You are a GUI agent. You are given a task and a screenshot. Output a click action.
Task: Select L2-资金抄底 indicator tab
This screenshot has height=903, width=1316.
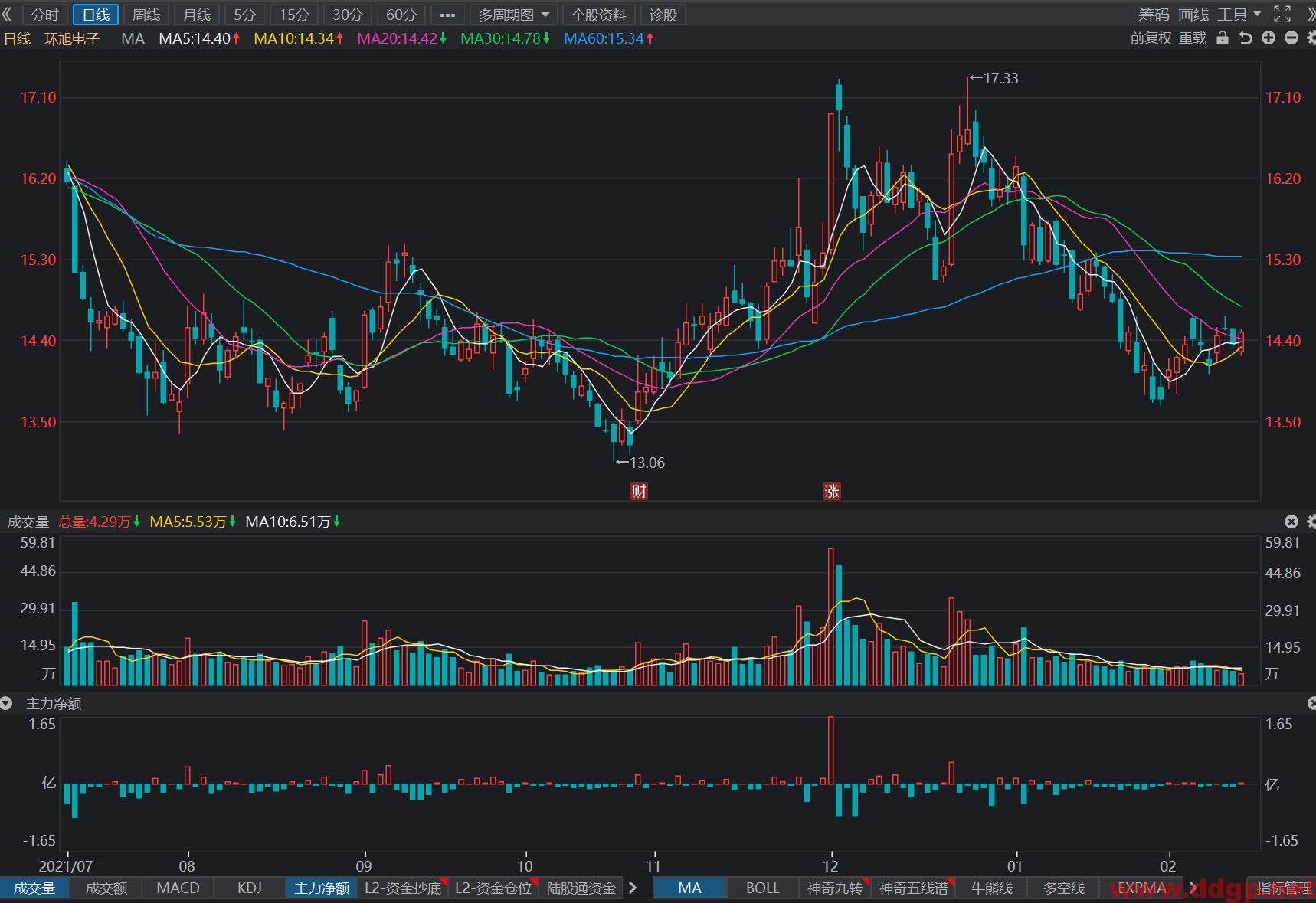click(403, 888)
